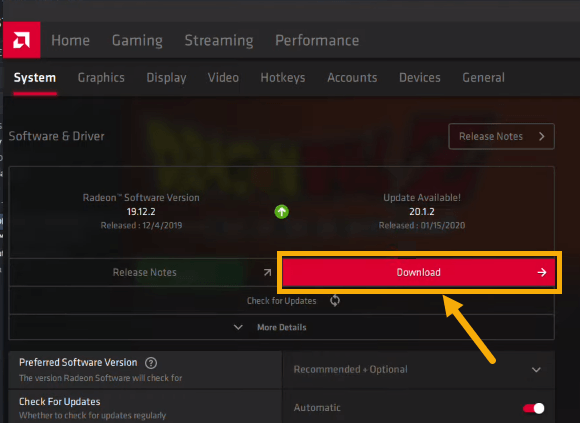
Task: Click the Preferred Software Version label
Action: coord(78,362)
